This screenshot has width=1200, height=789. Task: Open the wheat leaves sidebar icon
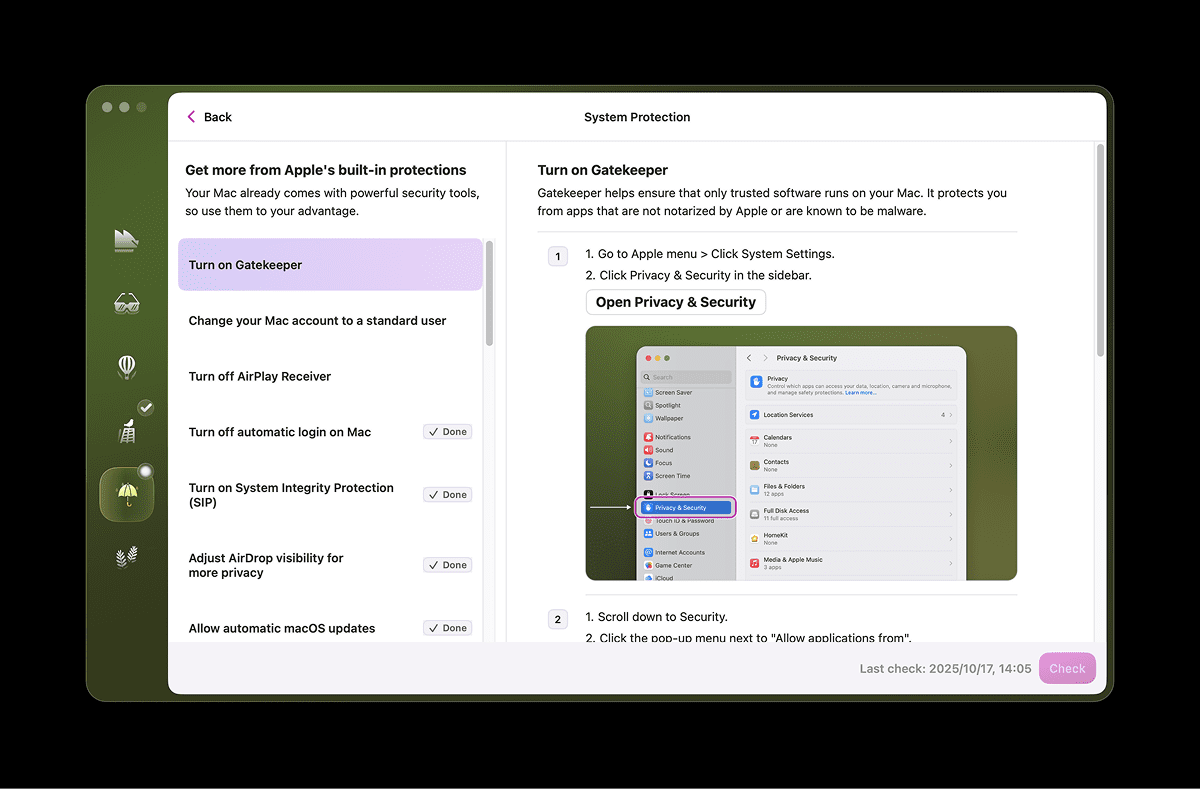[x=126, y=557]
